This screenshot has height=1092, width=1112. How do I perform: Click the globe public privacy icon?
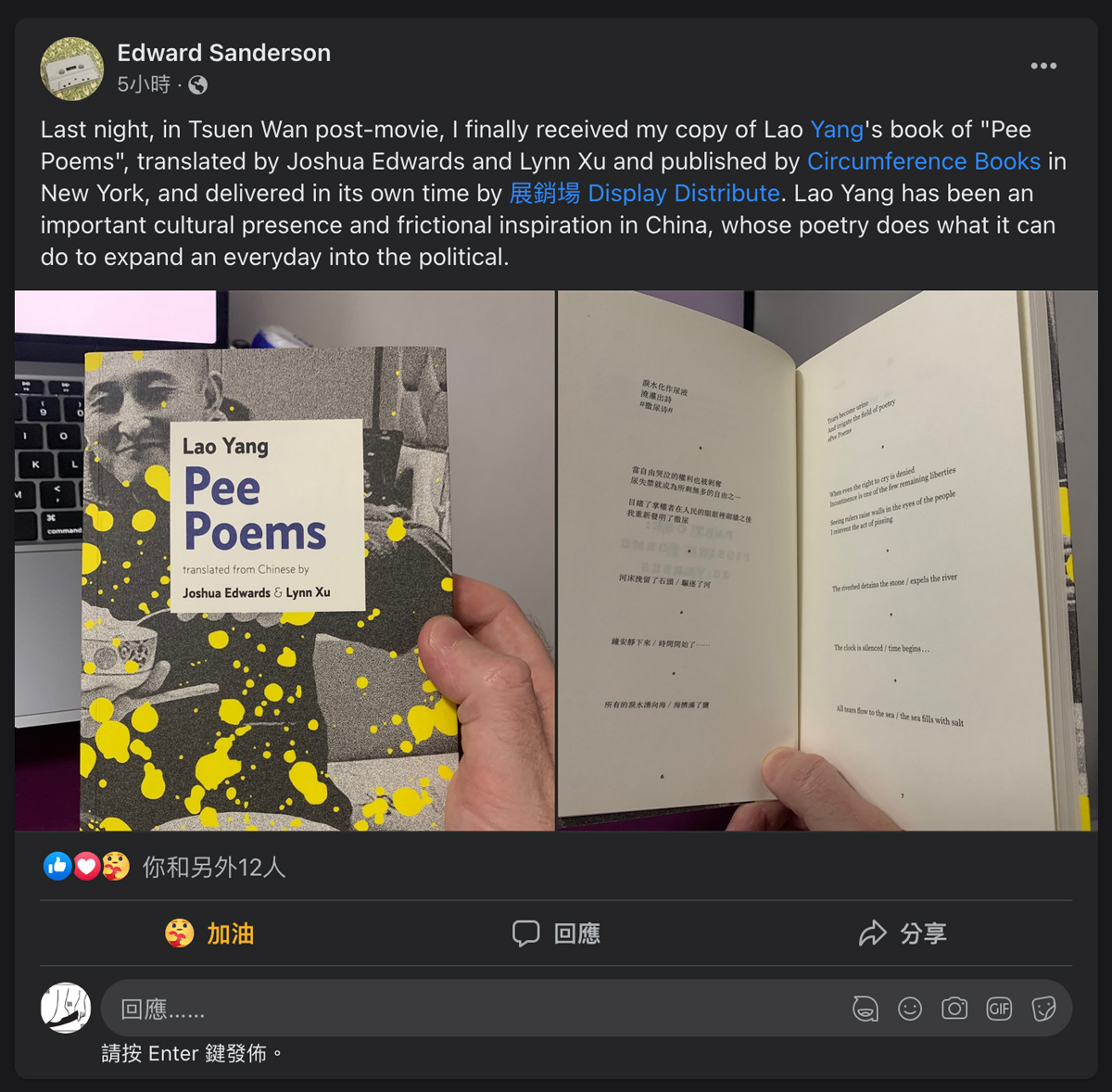[x=197, y=85]
